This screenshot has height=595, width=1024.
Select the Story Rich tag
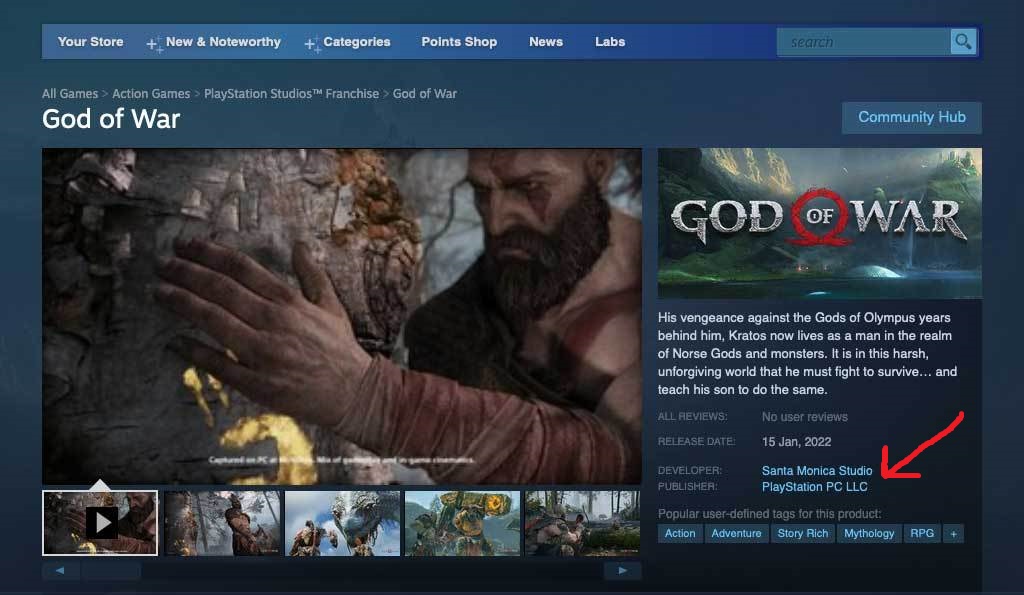(803, 534)
